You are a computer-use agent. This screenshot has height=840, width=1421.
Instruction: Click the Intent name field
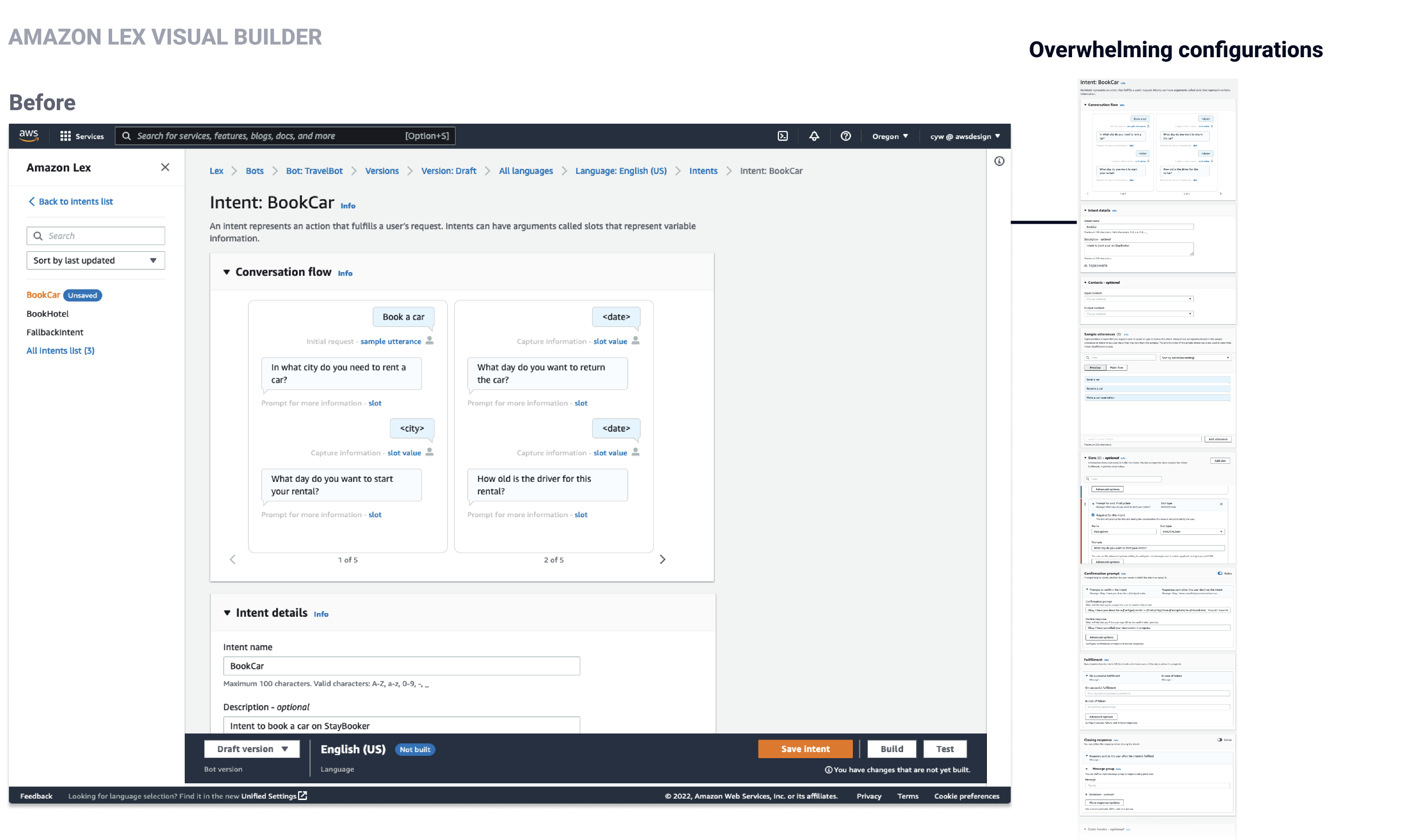click(402, 666)
